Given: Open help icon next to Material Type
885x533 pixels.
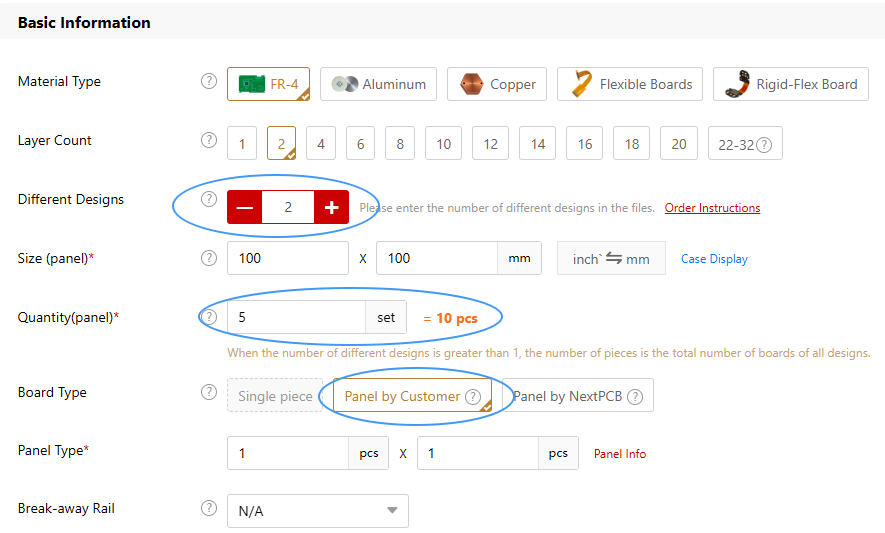Looking at the screenshot, I should (209, 82).
